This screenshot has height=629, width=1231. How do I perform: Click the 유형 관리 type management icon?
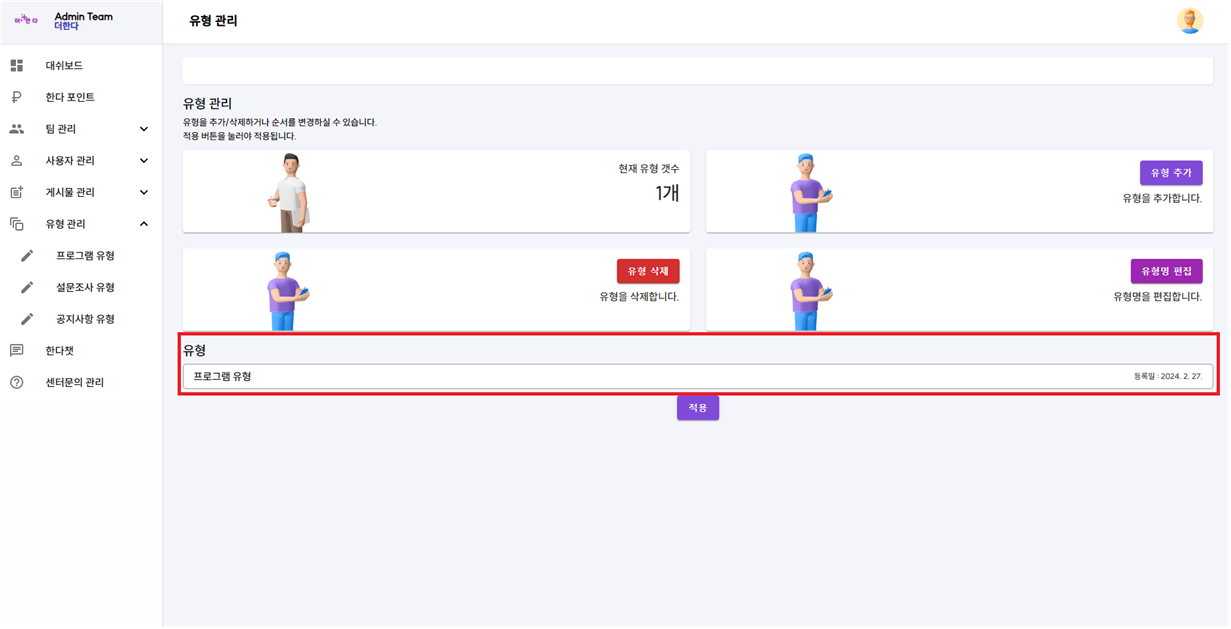click(x=16, y=224)
